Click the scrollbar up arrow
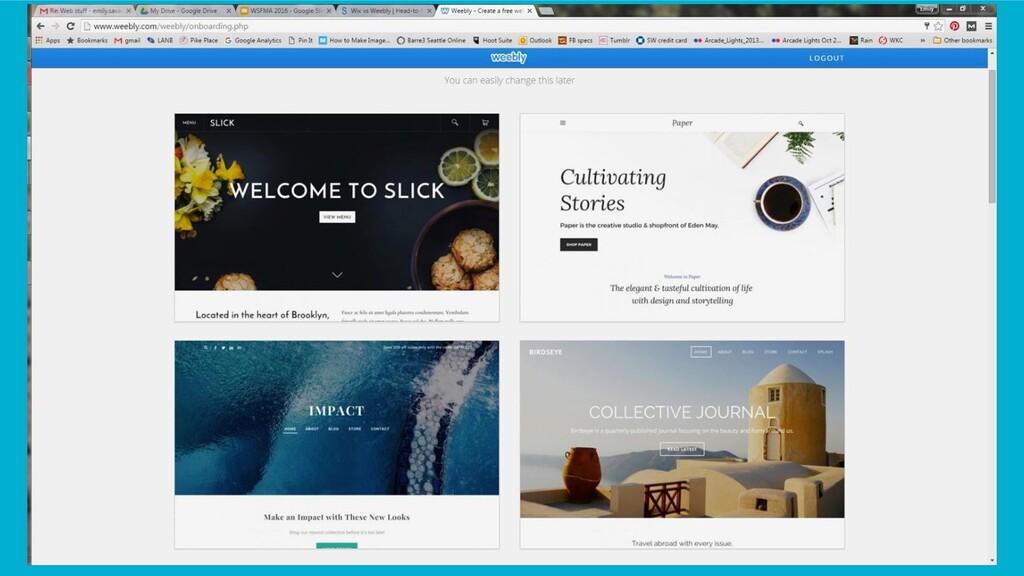1024x576 pixels. 992,53
